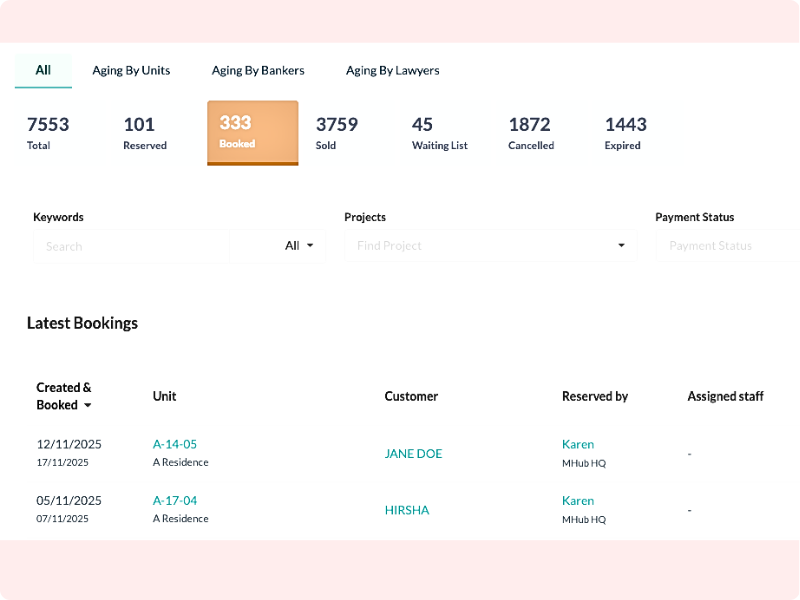This screenshot has height=600, width=800.
Task: Open unit A-14-05 details
Action: click(174, 444)
